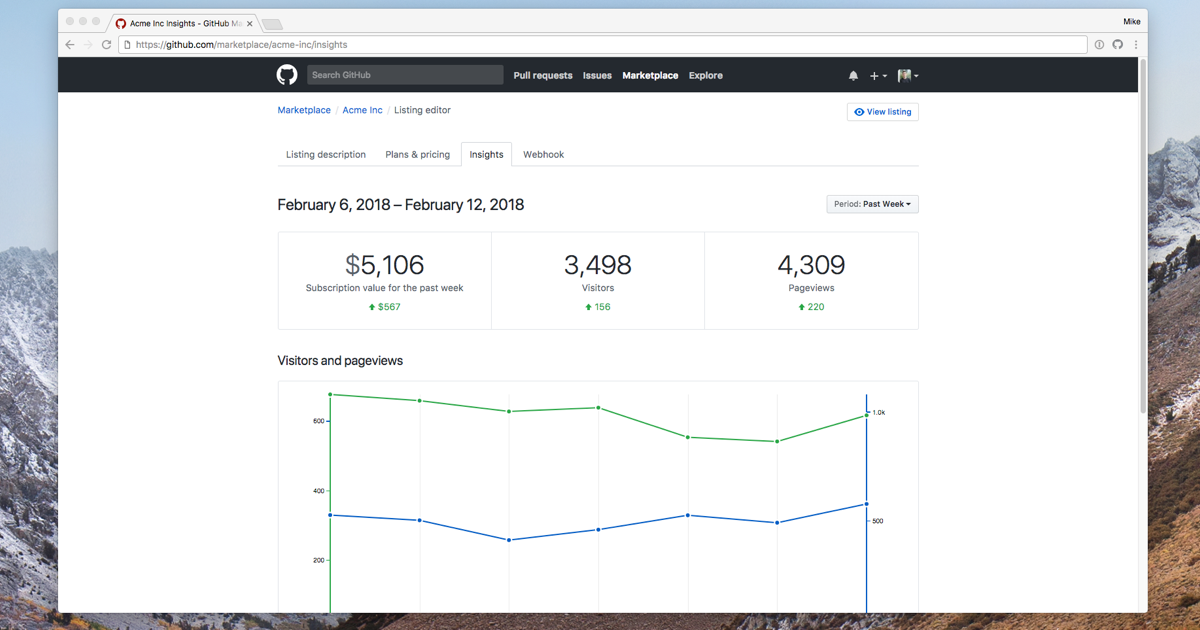This screenshot has height=630, width=1200.
Task: Expand the plus create-new dropdown
Action: 877,76
